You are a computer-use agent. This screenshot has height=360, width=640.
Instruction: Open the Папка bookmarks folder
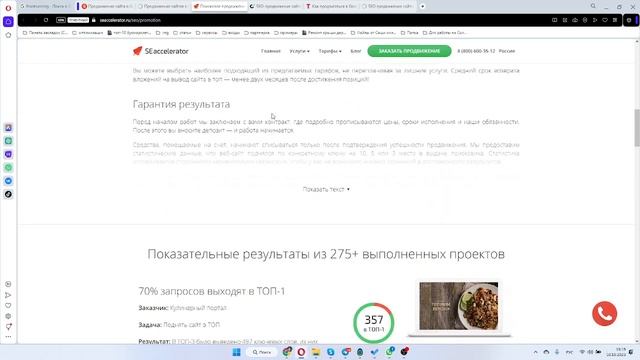(409, 32)
